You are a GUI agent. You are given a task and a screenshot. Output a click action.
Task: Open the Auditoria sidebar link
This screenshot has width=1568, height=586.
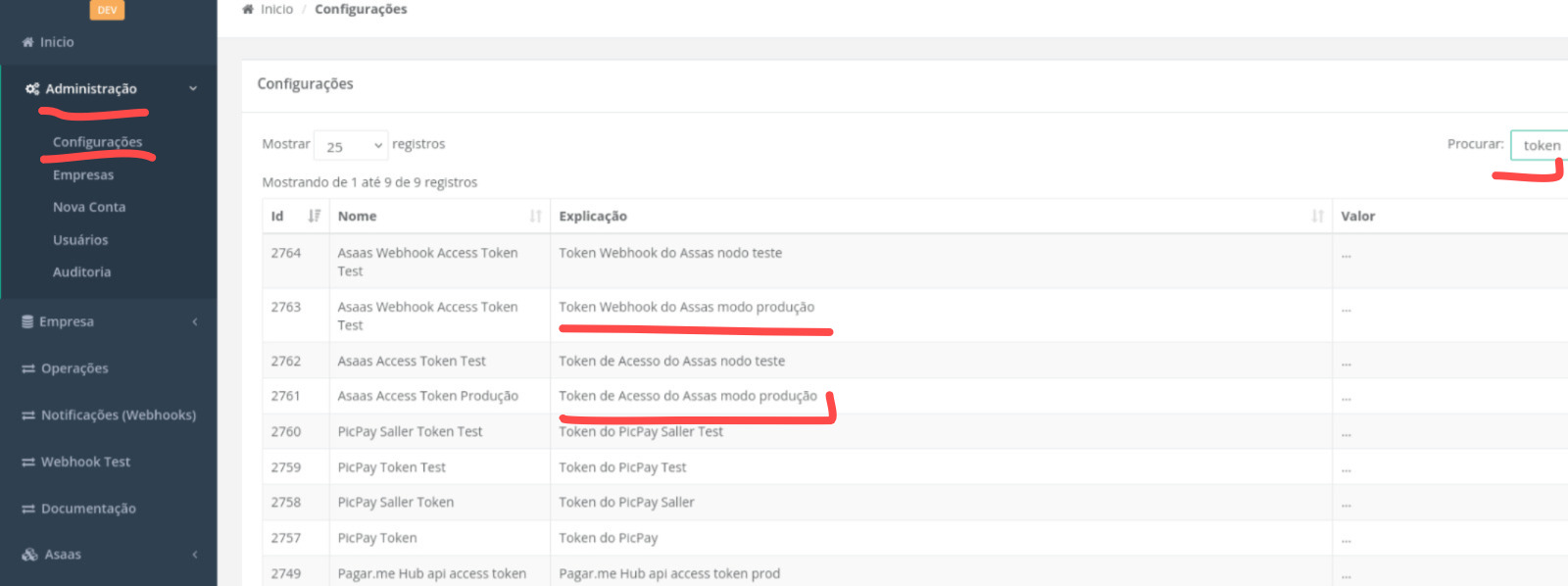coord(81,272)
